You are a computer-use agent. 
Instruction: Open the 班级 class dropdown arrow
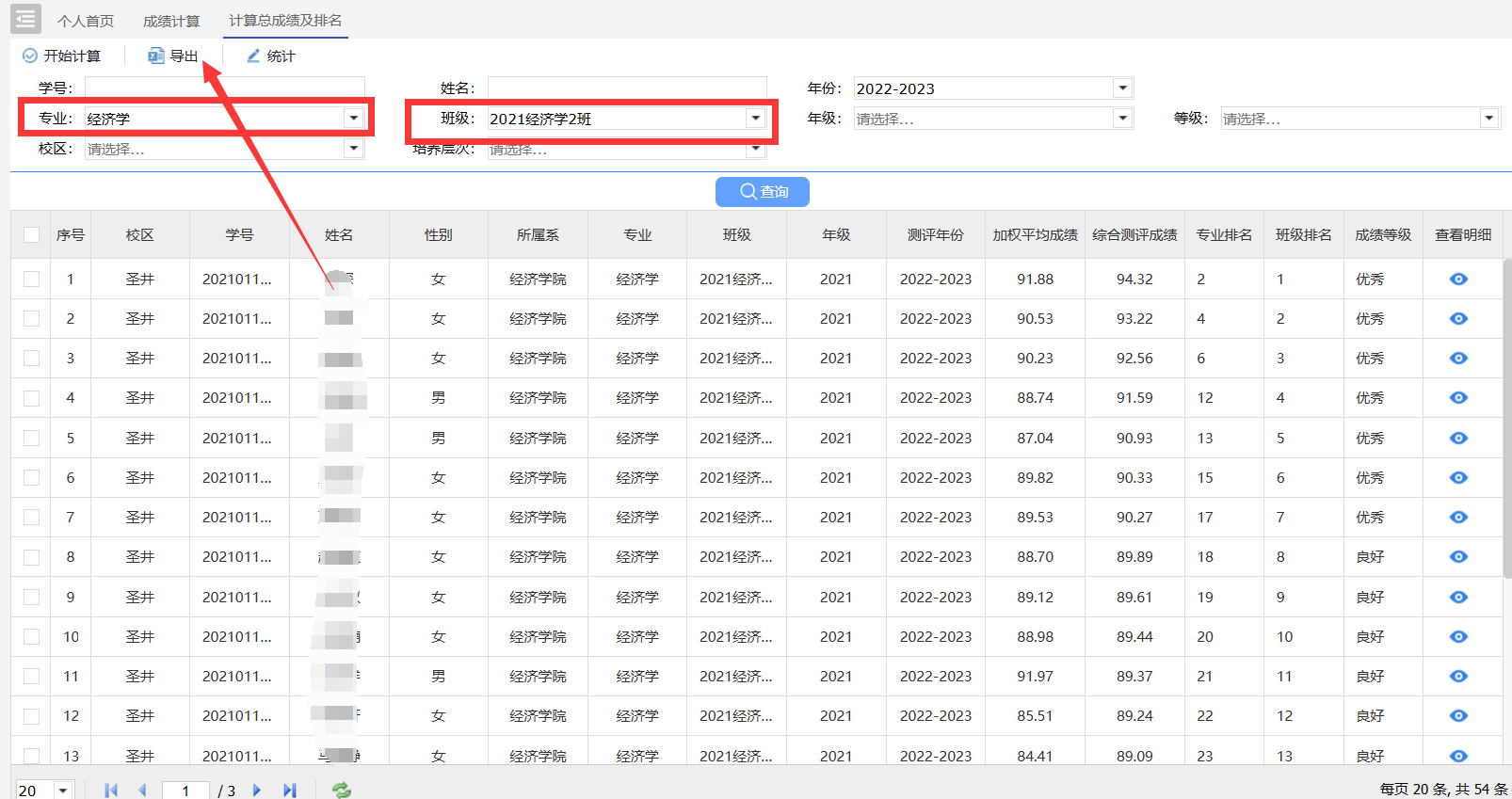[x=755, y=118]
